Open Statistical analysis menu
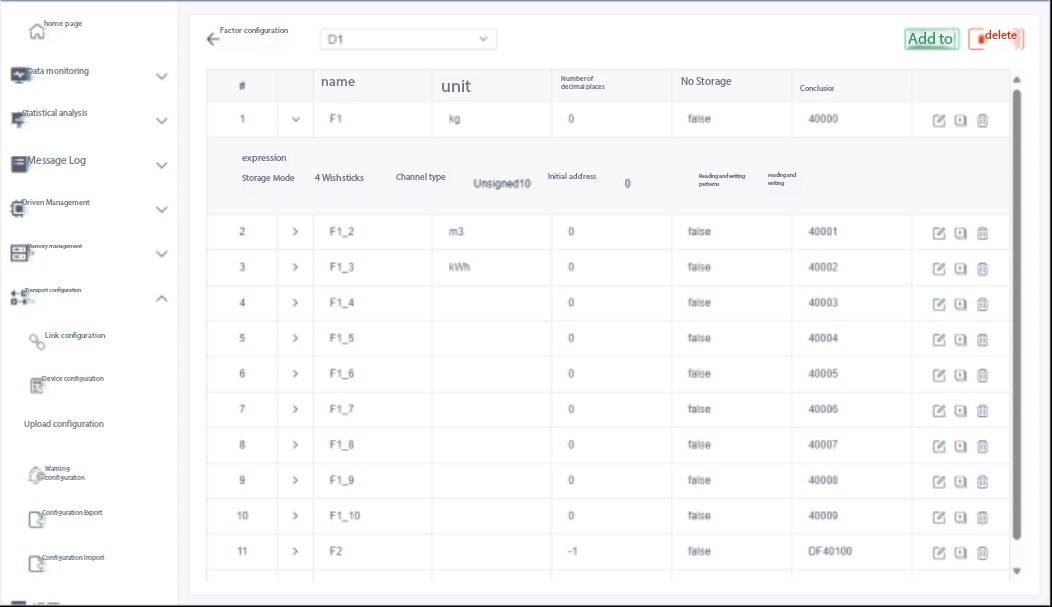This screenshot has height=607, width=1052. click(55, 113)
